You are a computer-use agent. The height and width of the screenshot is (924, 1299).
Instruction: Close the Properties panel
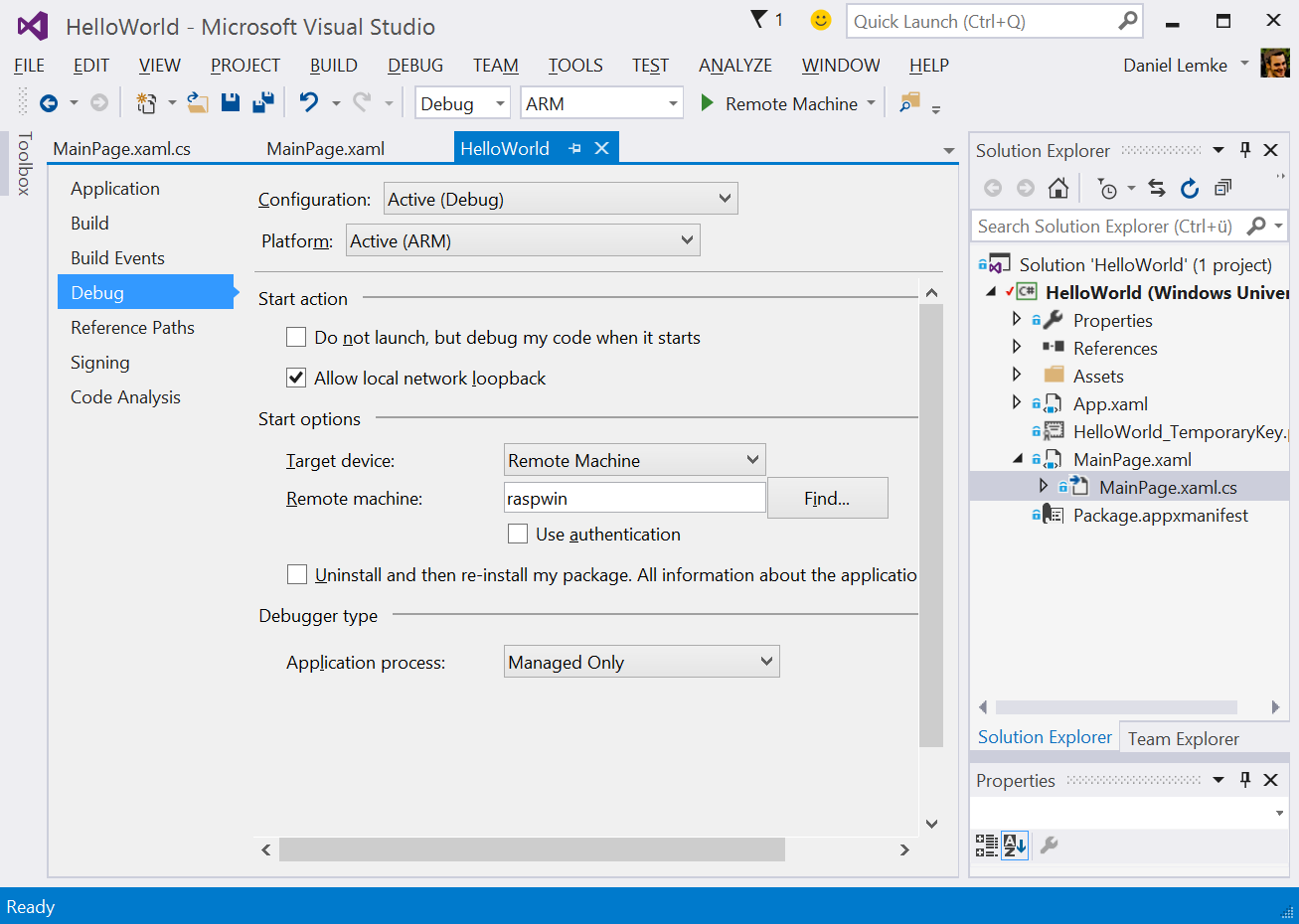(x=1270, y=780)
